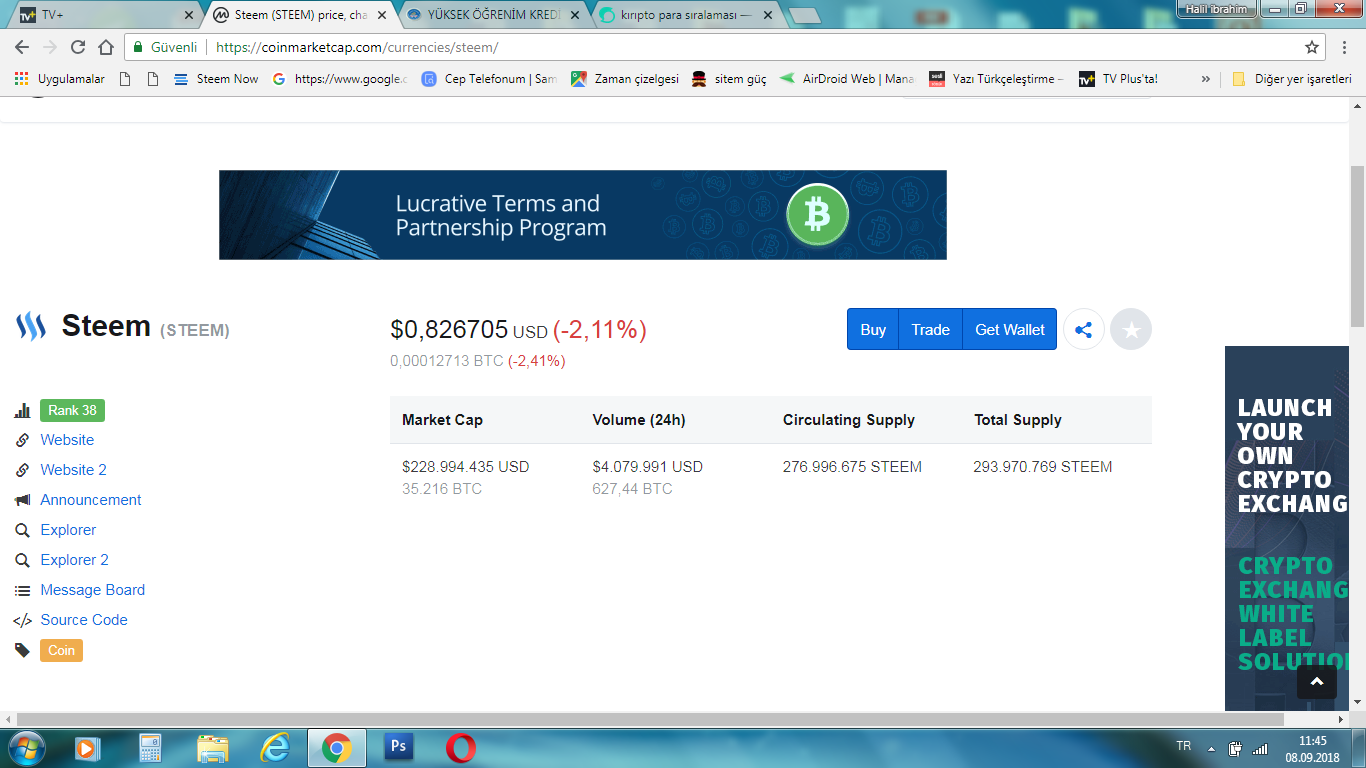Image resolution: width=1366 pixels, height=768 pixels.
Task: Launch Internet Explorer from the taskbar
Action: [x=274, y=748]
